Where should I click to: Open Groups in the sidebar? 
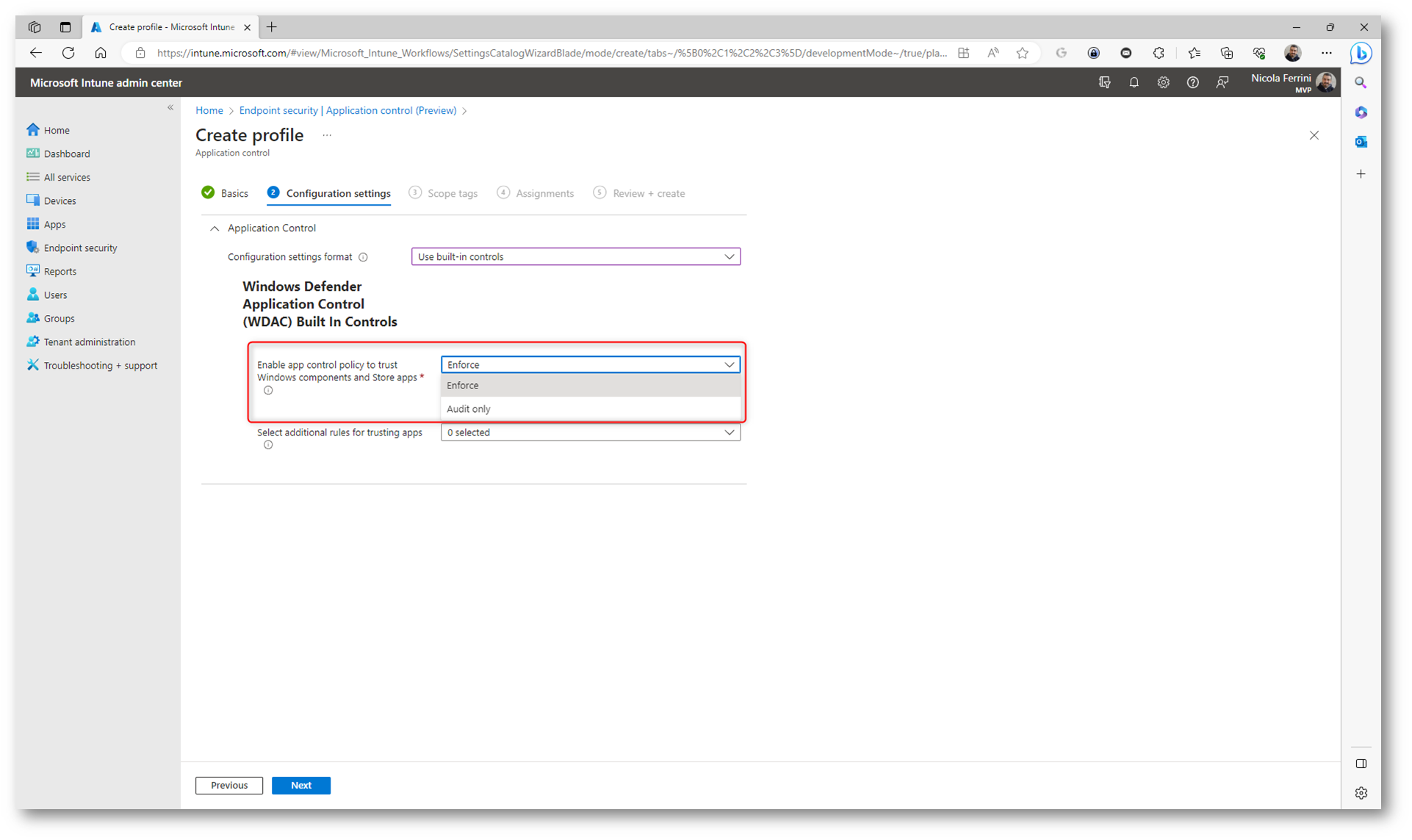(51, 318)
